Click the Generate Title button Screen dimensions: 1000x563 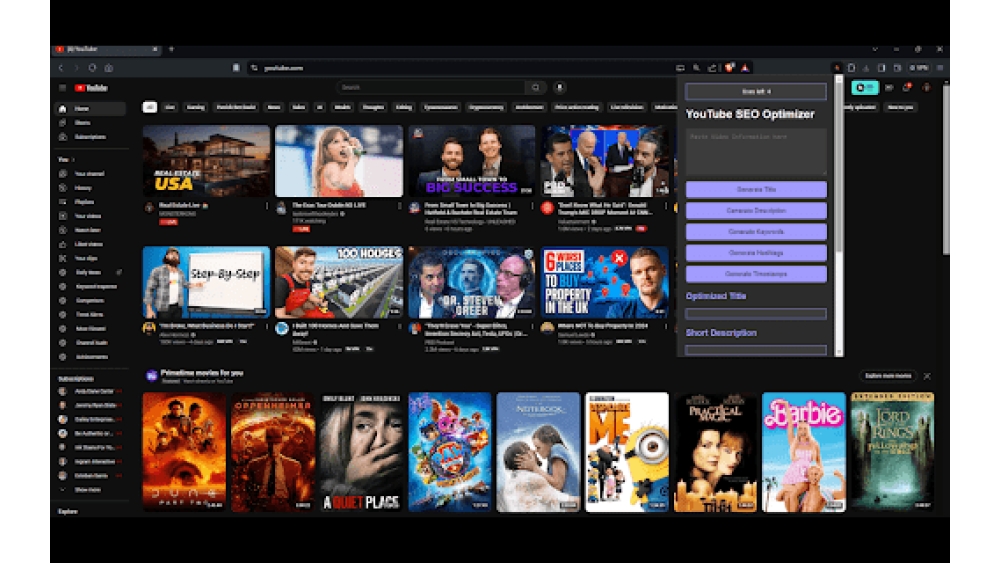point(756,189)
